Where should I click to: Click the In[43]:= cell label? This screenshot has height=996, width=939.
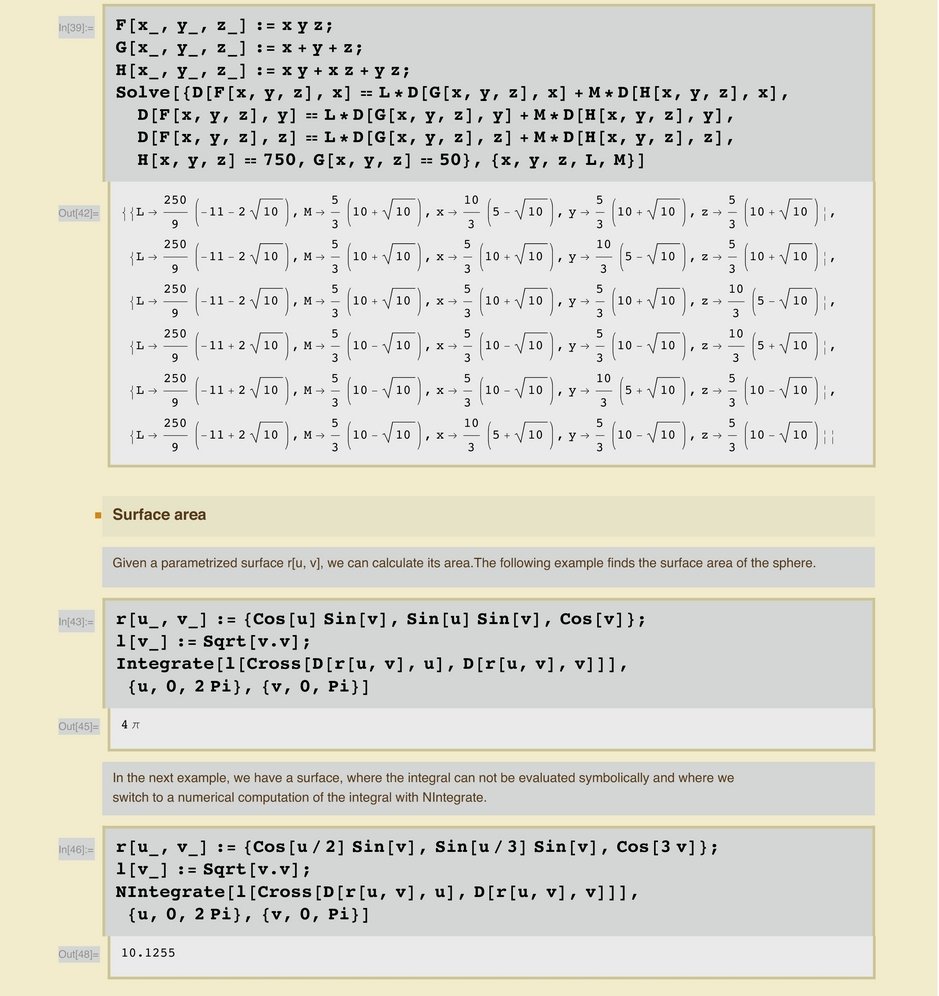(x=76, y=622)
